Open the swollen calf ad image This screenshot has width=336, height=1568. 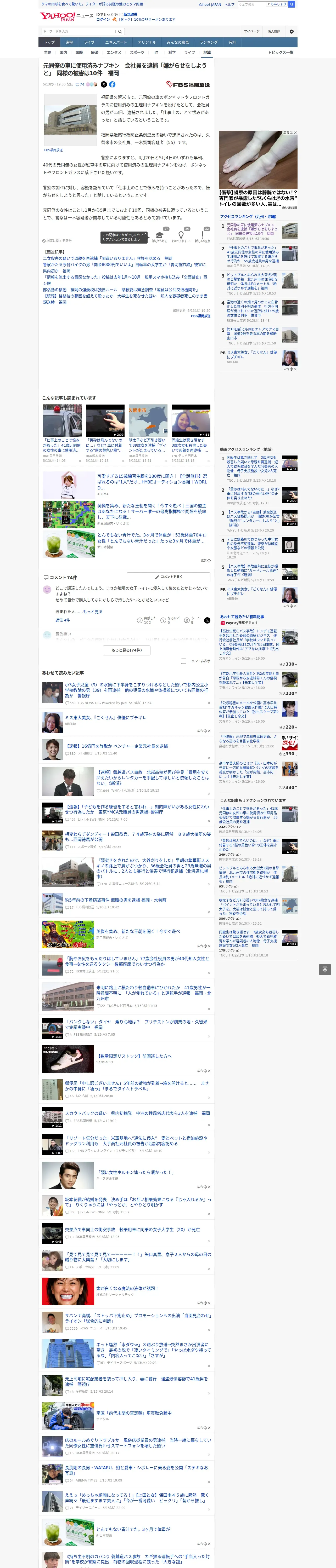pyautogui.click(x=259, y=161)
